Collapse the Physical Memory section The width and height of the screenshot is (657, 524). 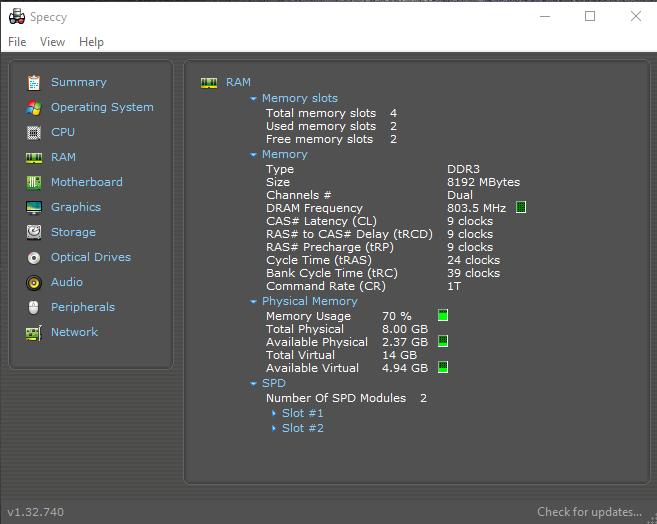253,302
